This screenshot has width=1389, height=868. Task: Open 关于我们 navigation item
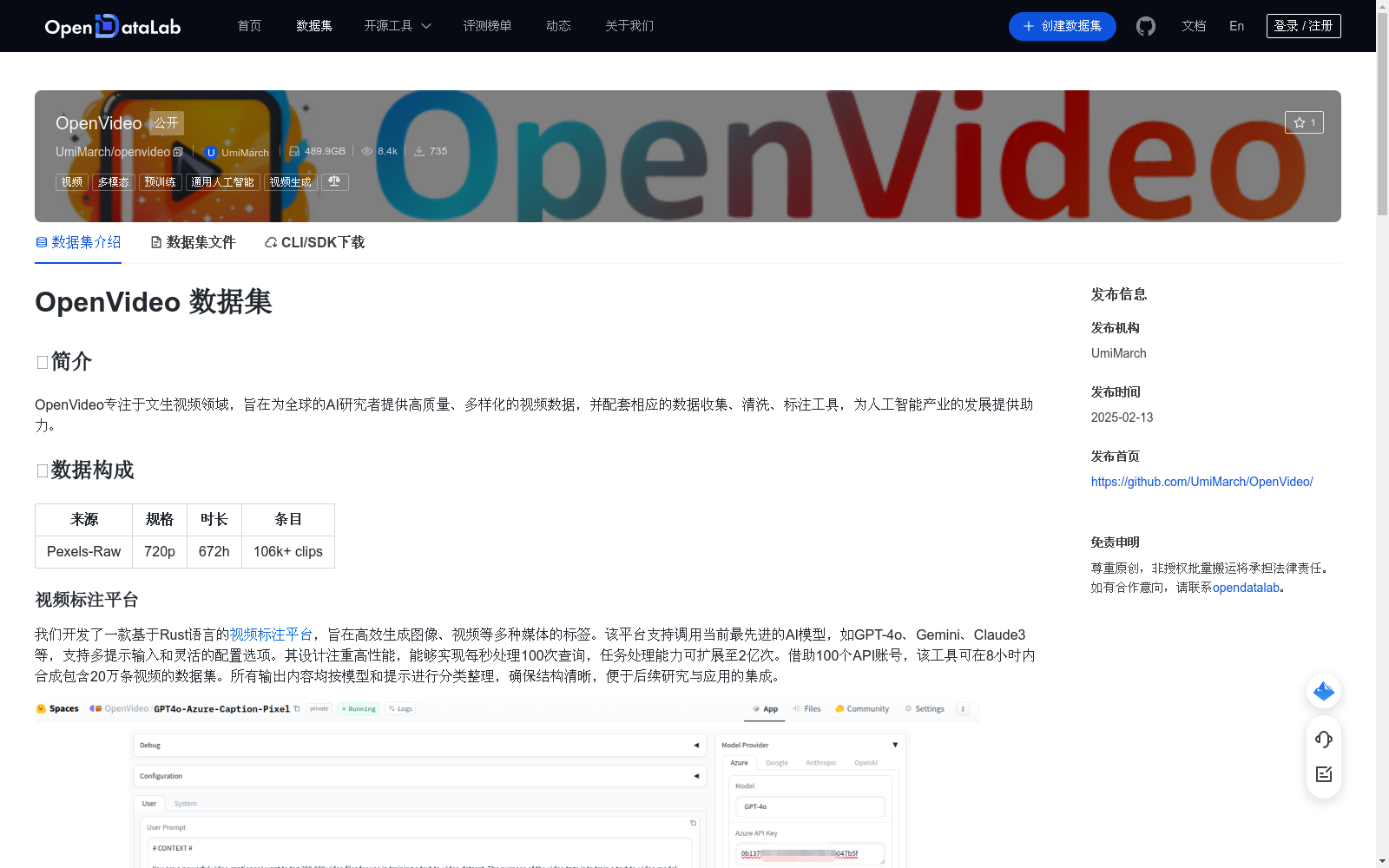click(629, 26)
